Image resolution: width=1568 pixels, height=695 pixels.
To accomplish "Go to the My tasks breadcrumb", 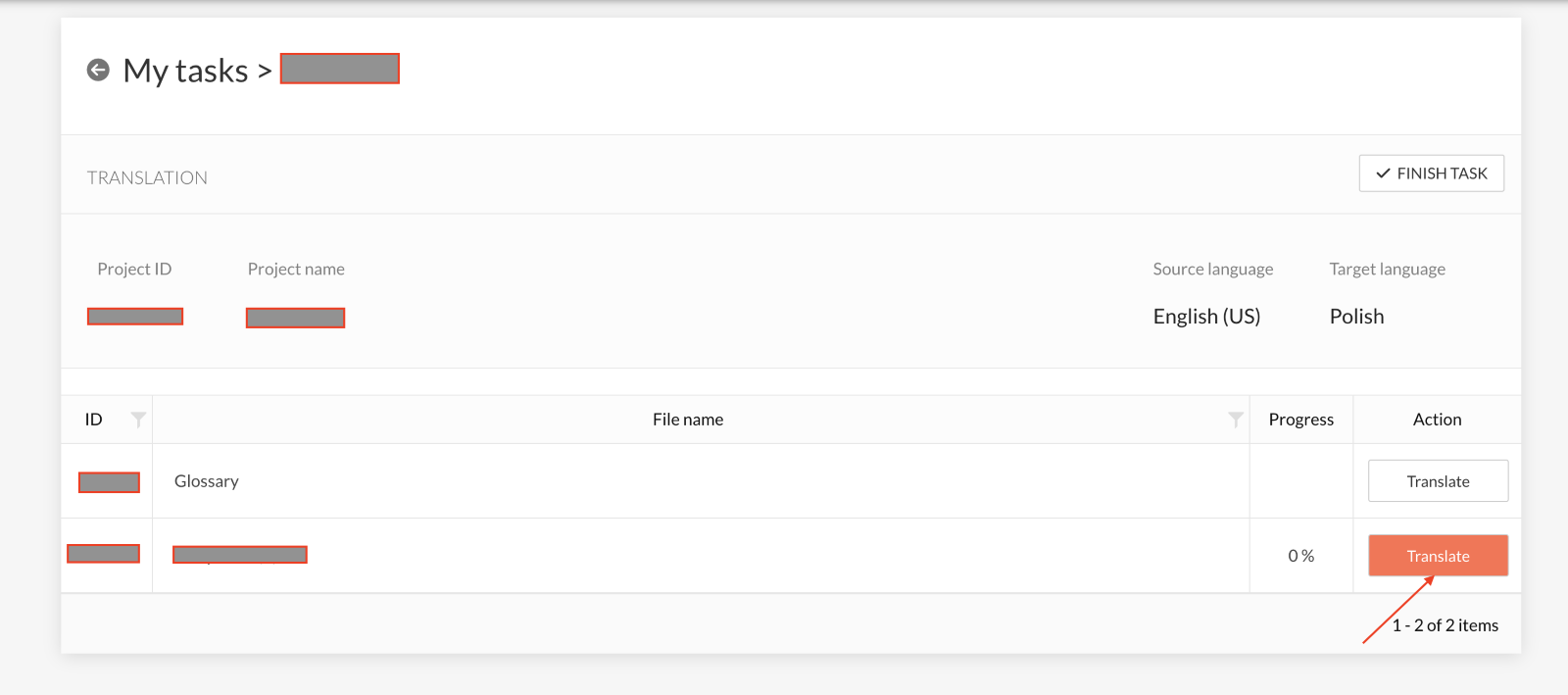I will [185, 71].
